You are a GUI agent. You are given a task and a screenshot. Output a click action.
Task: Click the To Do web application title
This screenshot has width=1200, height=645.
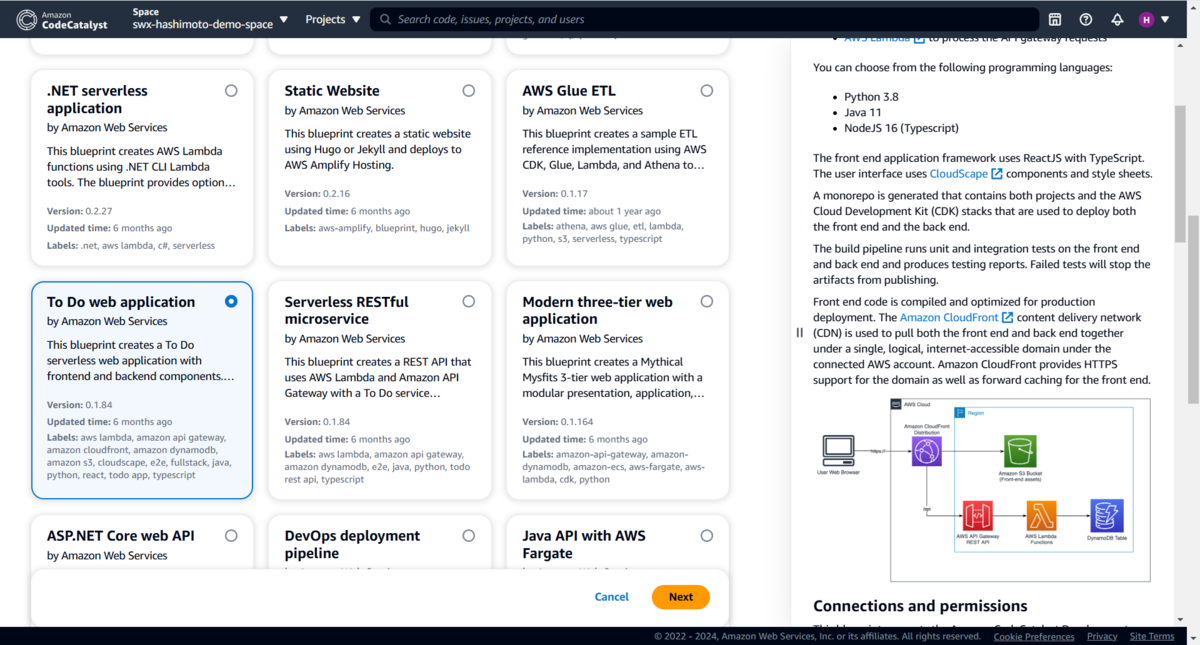coord(121,302)
